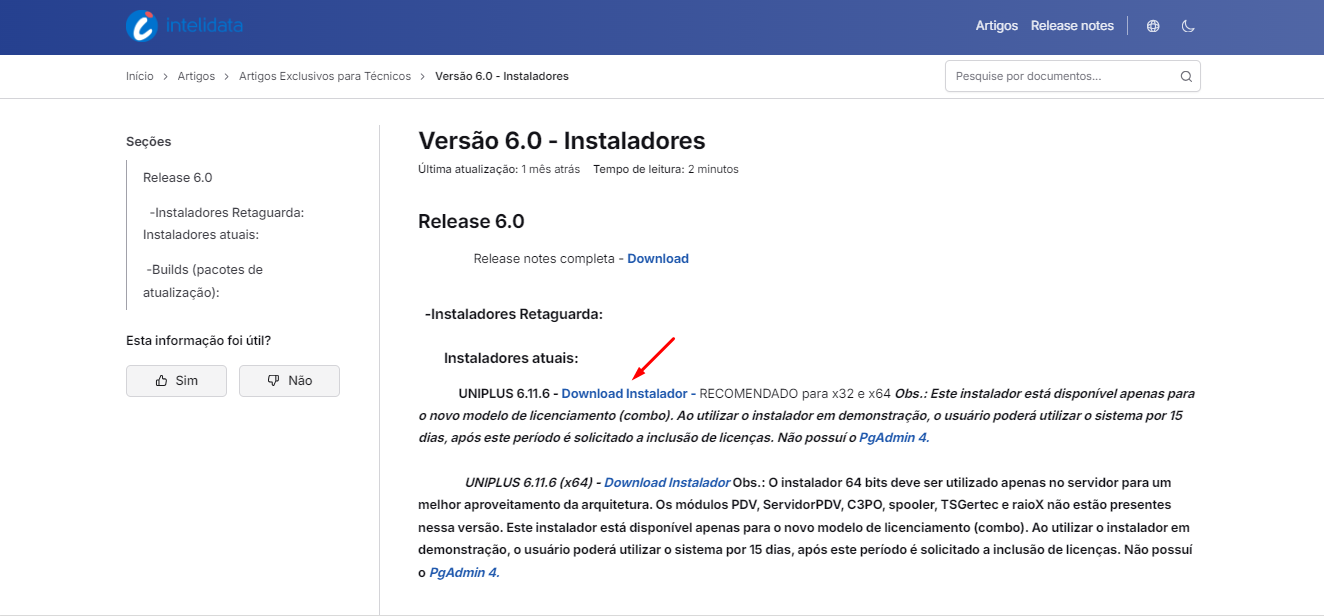Go to Artigos breadcrumb

tap(196, 76)
